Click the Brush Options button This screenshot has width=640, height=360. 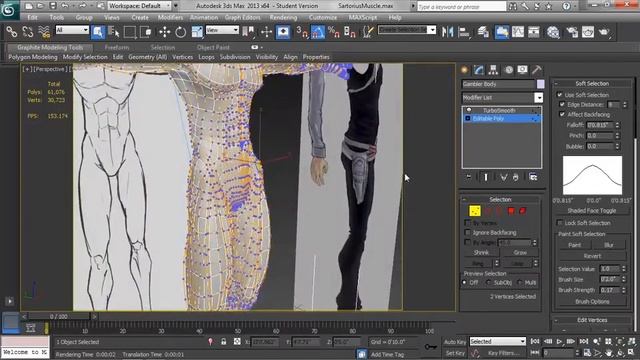pos(592,302)
